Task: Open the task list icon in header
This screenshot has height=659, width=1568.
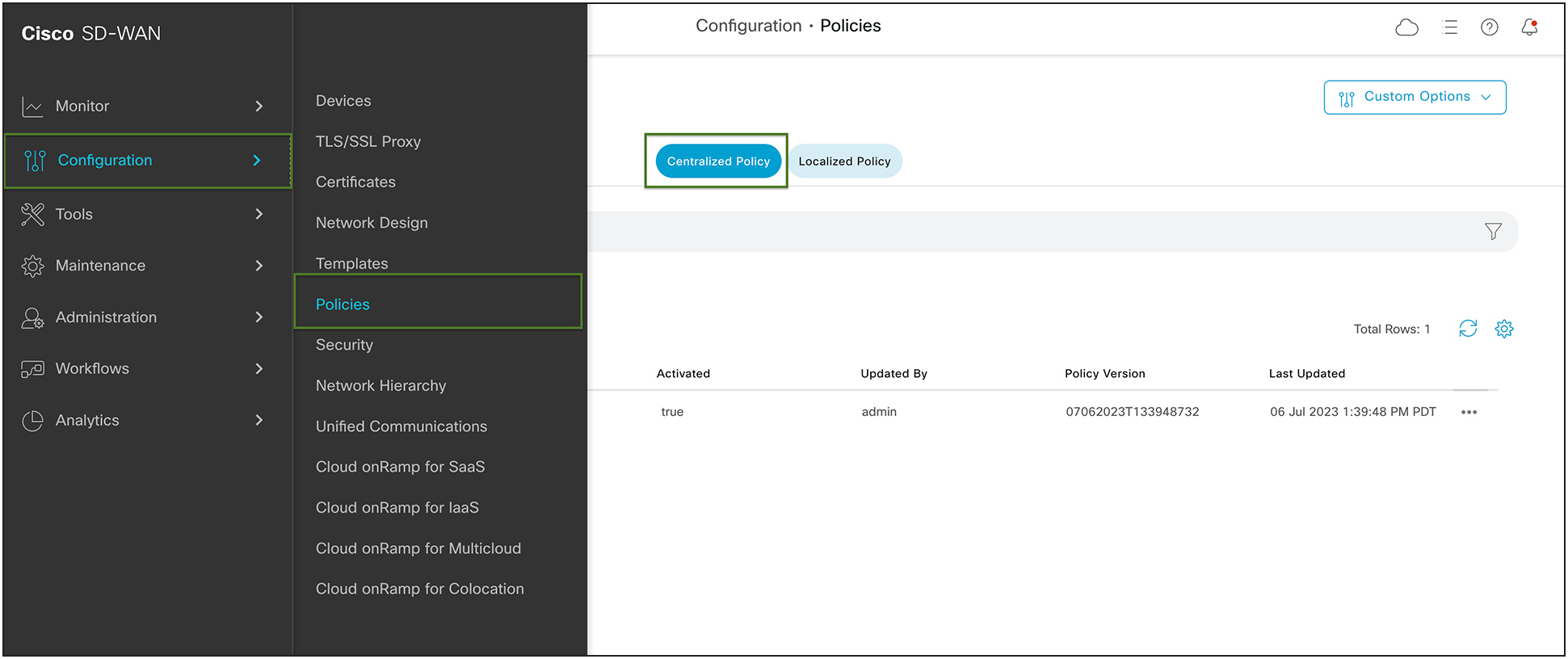Action: [1450, 27]
